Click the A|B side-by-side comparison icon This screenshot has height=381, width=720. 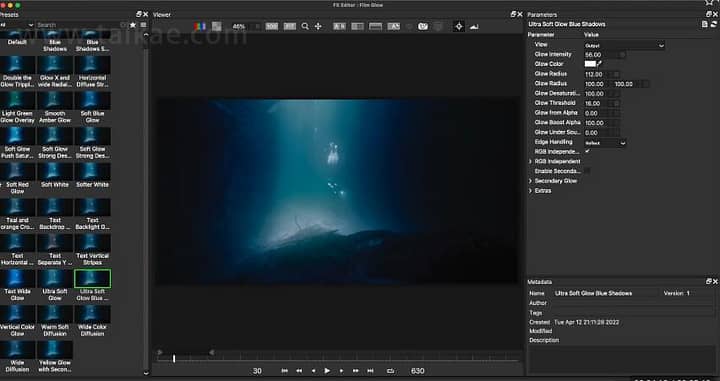(339, 27)
